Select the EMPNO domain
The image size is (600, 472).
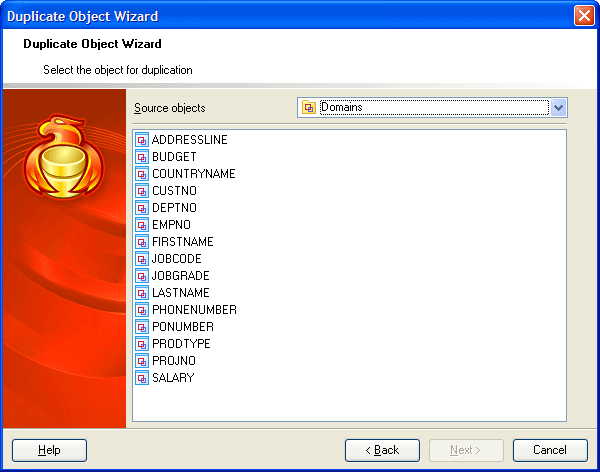(x=171, y=225)
